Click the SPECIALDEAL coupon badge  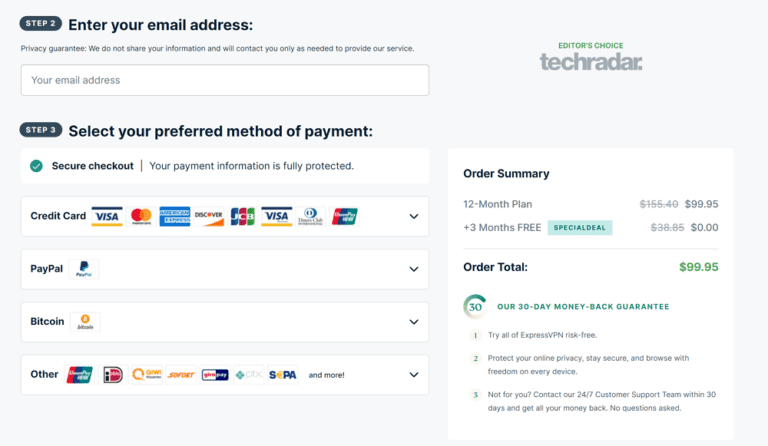point(580,228)
